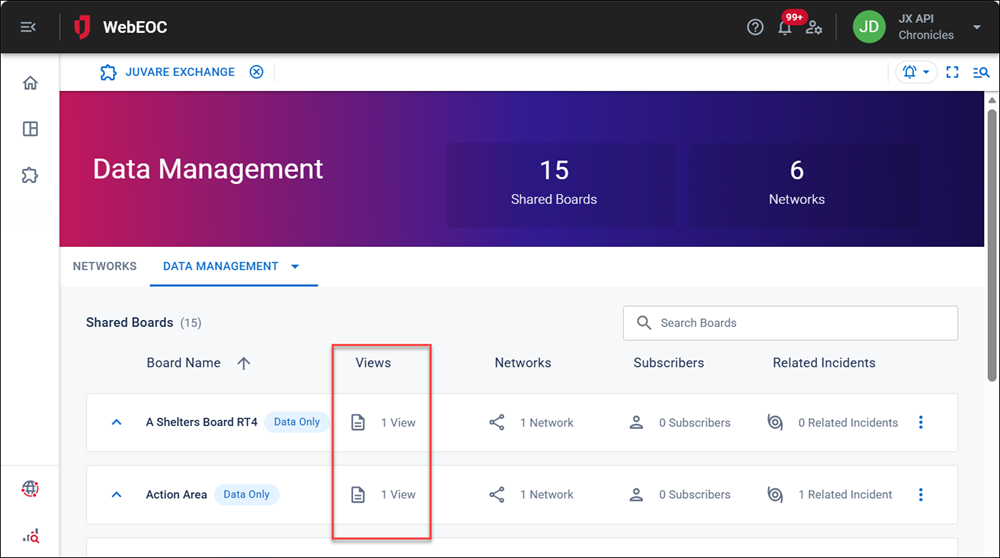This screenshot has width=1000, height=558.
Task: Click the incident icon for Action Area
Action: tap(775, 494)
